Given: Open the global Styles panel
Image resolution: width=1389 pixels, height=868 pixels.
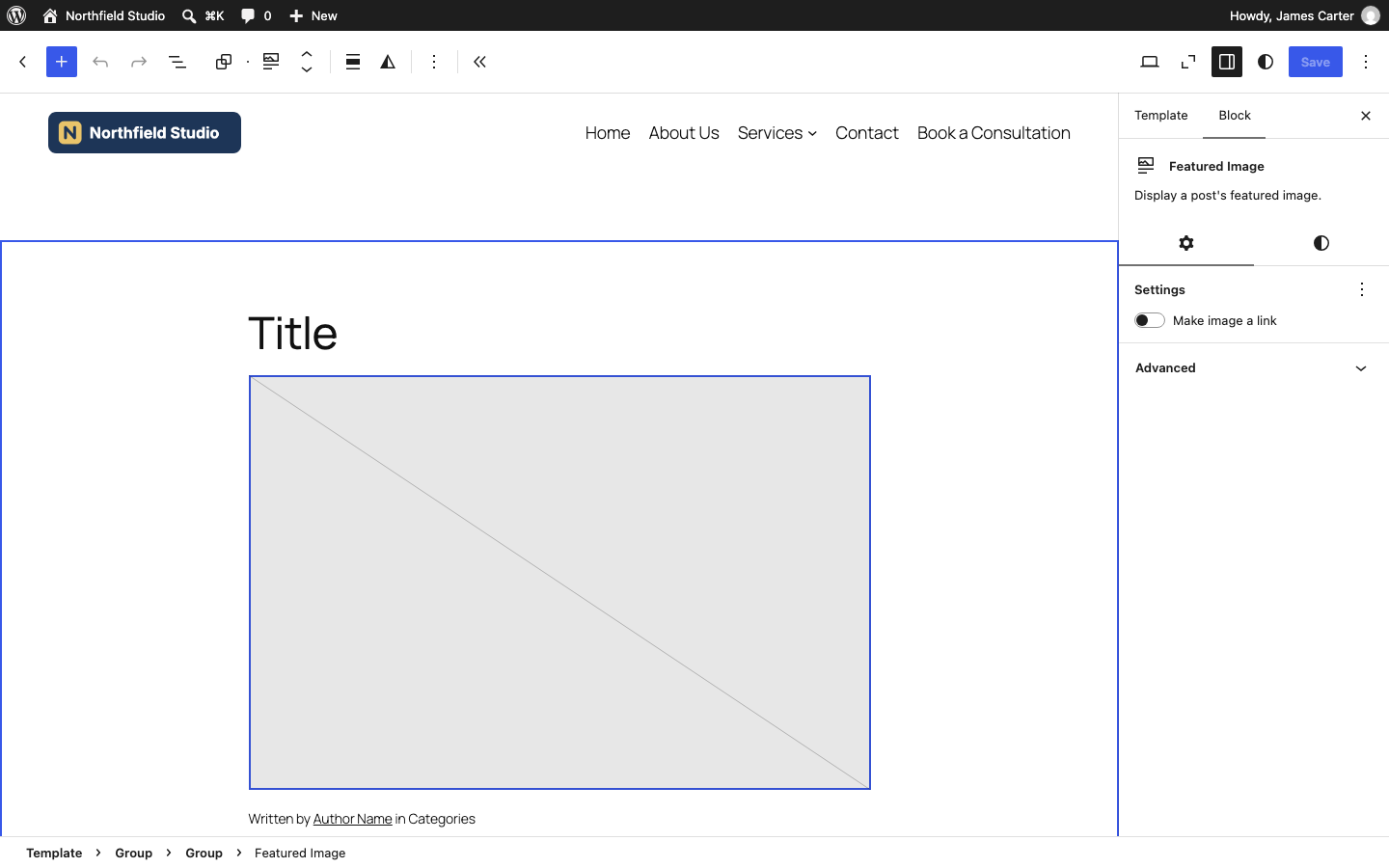Looking at the screenshot, I should pos(1266,62).
